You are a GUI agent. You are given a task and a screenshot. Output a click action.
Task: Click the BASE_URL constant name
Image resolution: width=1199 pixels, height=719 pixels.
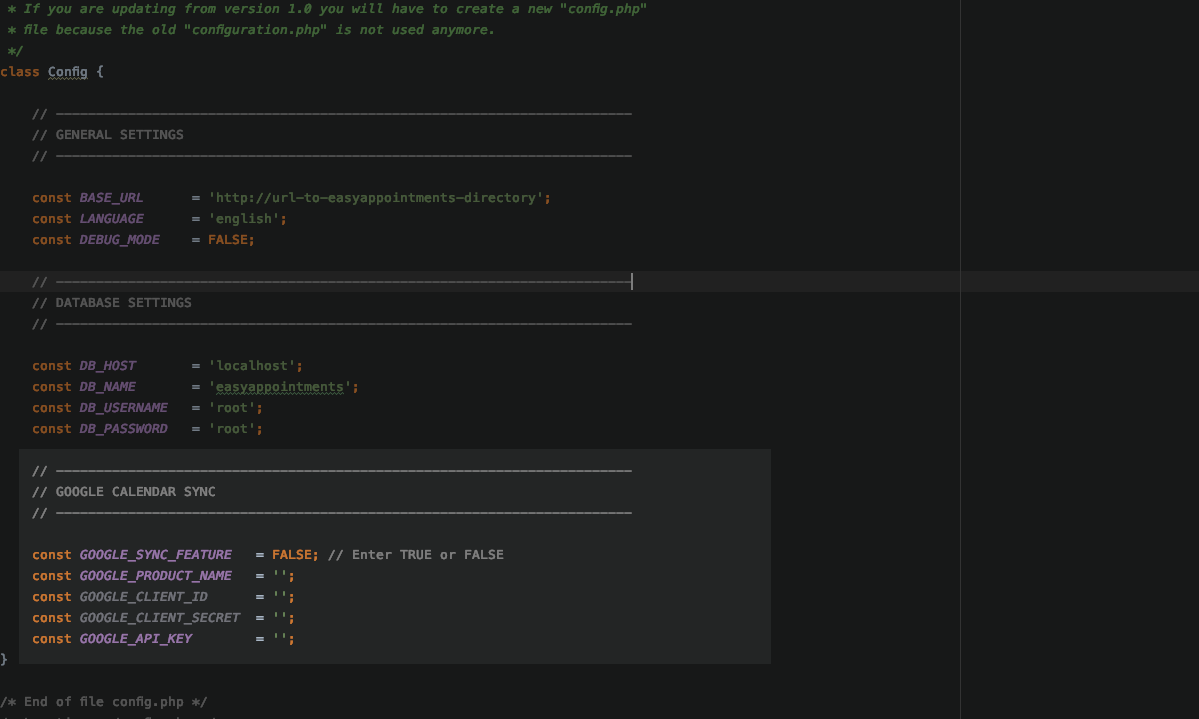tap(111, 198)
